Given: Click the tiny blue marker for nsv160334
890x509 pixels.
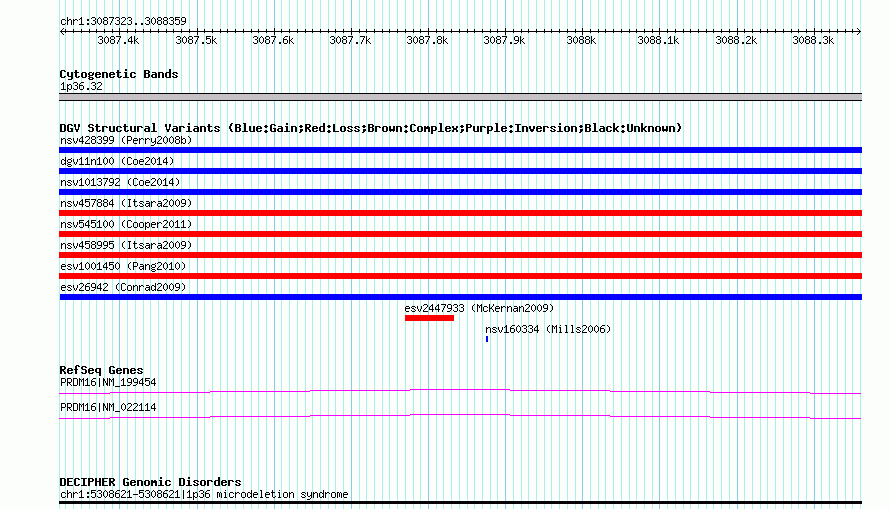Looking at the screenshot, I should [x=487, y=339].
